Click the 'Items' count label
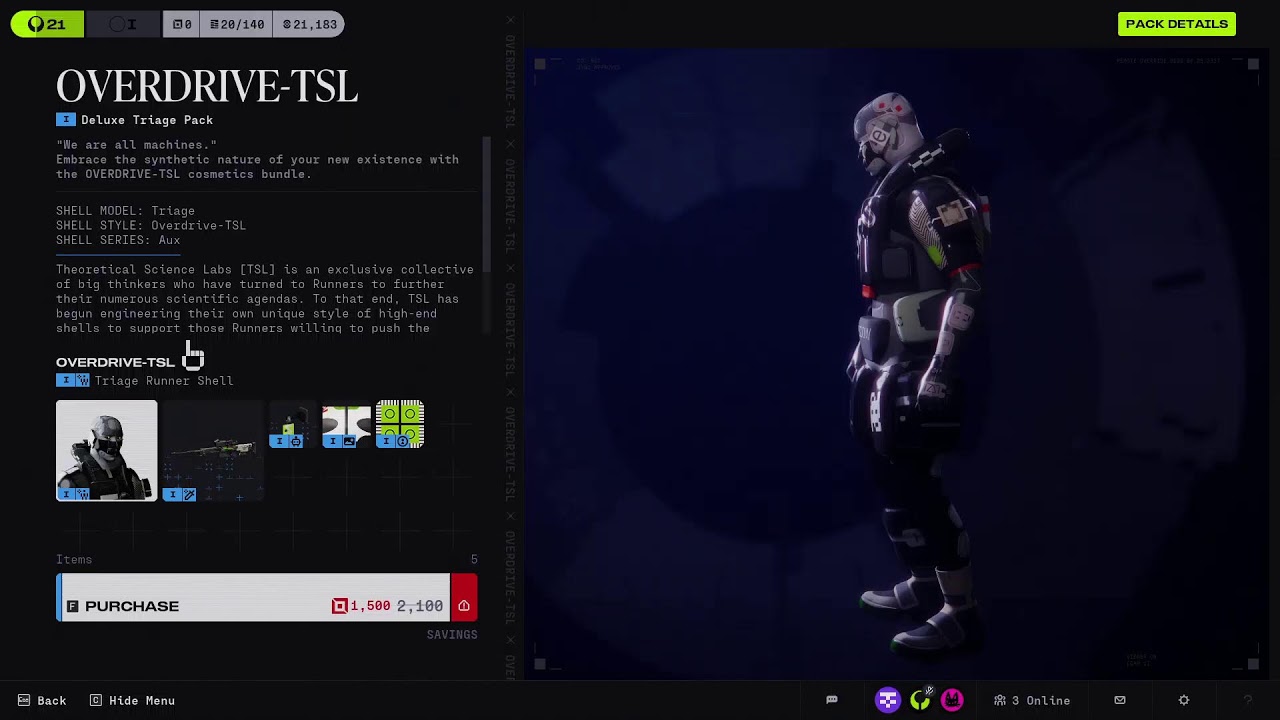The height and width of the screenshot is (720, 1280). point(74,560)
